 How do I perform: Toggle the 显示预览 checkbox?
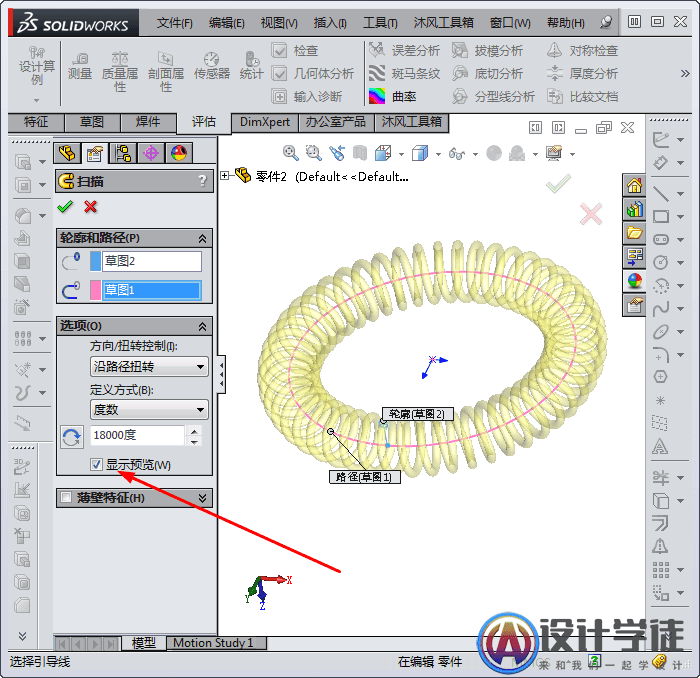point(96,465)
